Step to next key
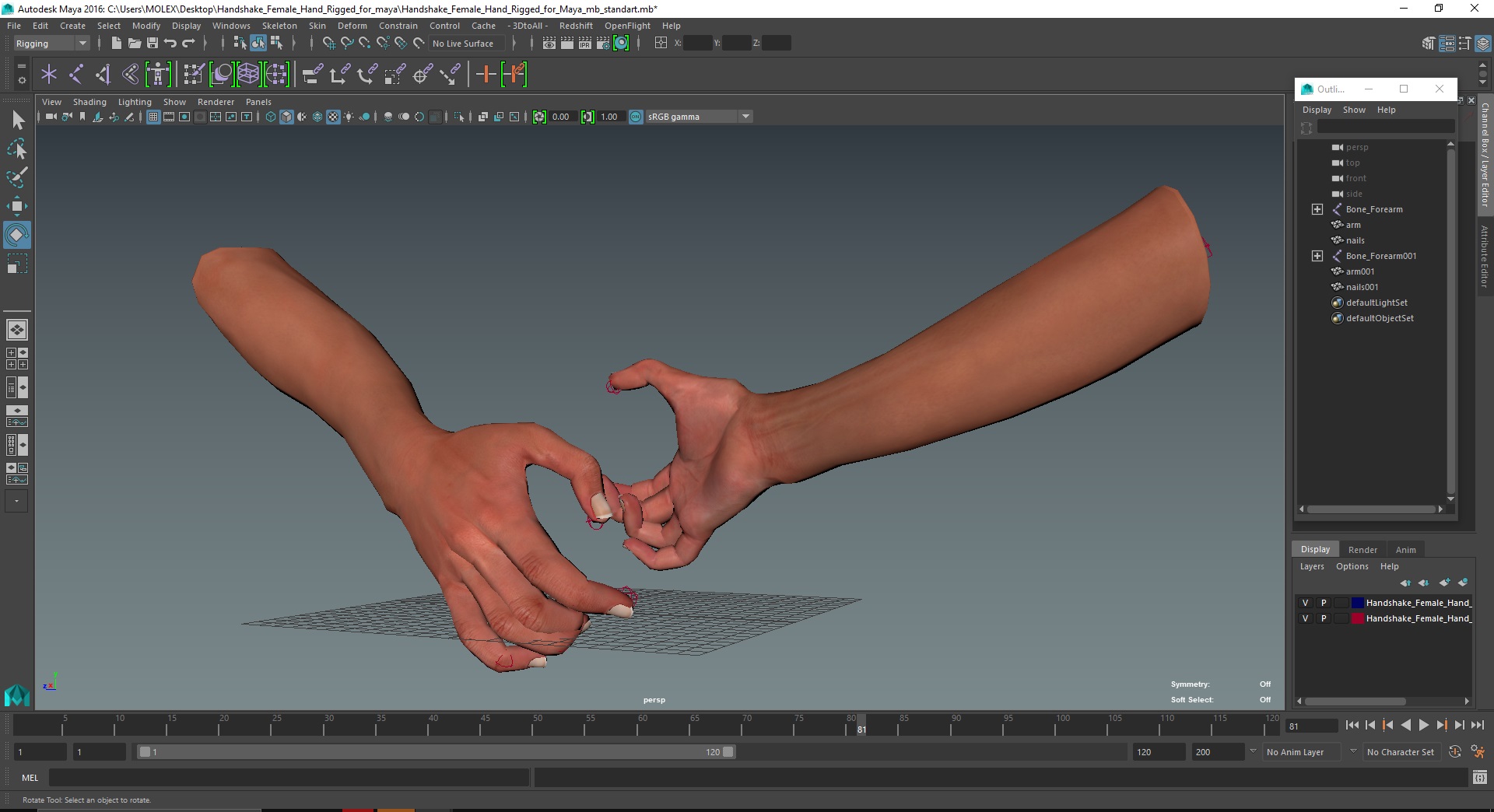 pyautogui.click(x=1441, y=725)
